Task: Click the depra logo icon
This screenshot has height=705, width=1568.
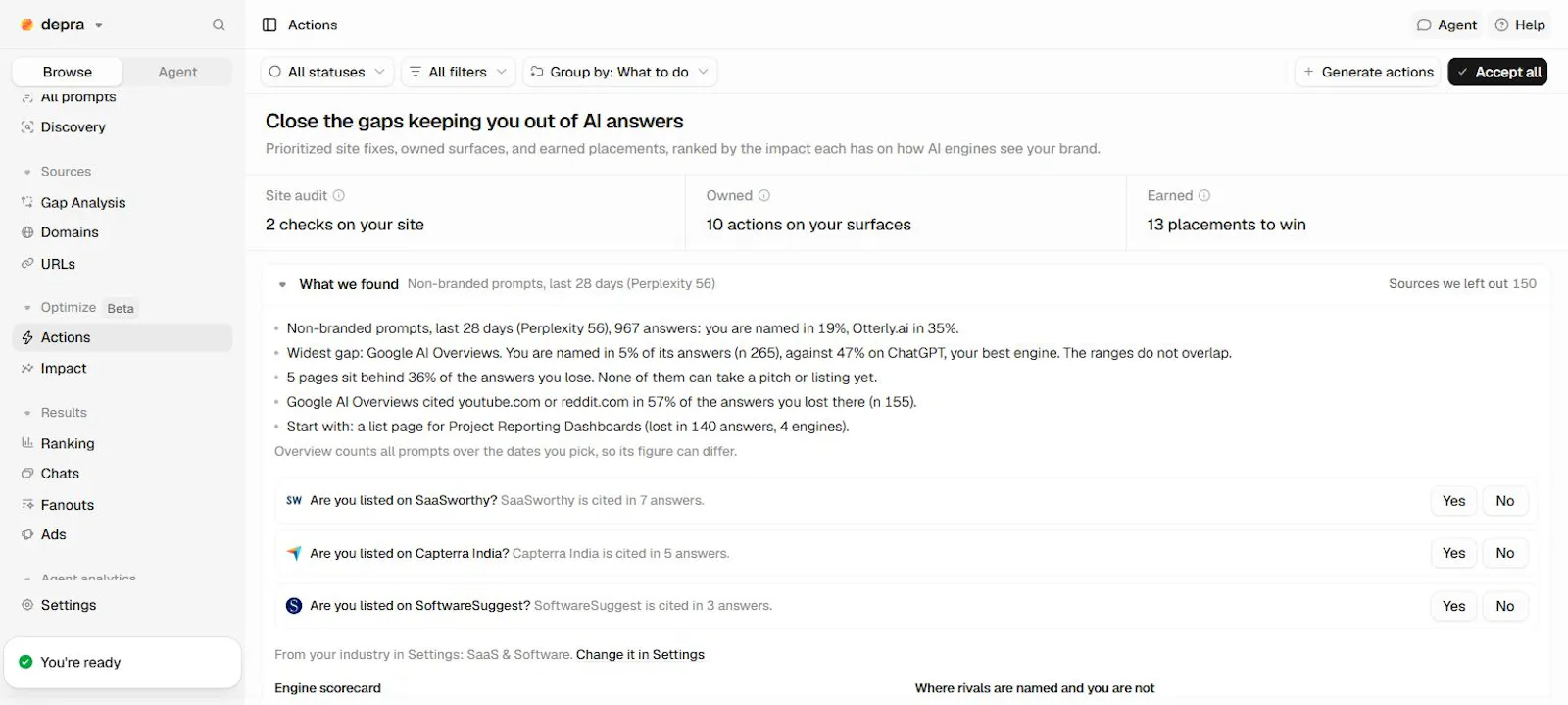Action: 27,25
